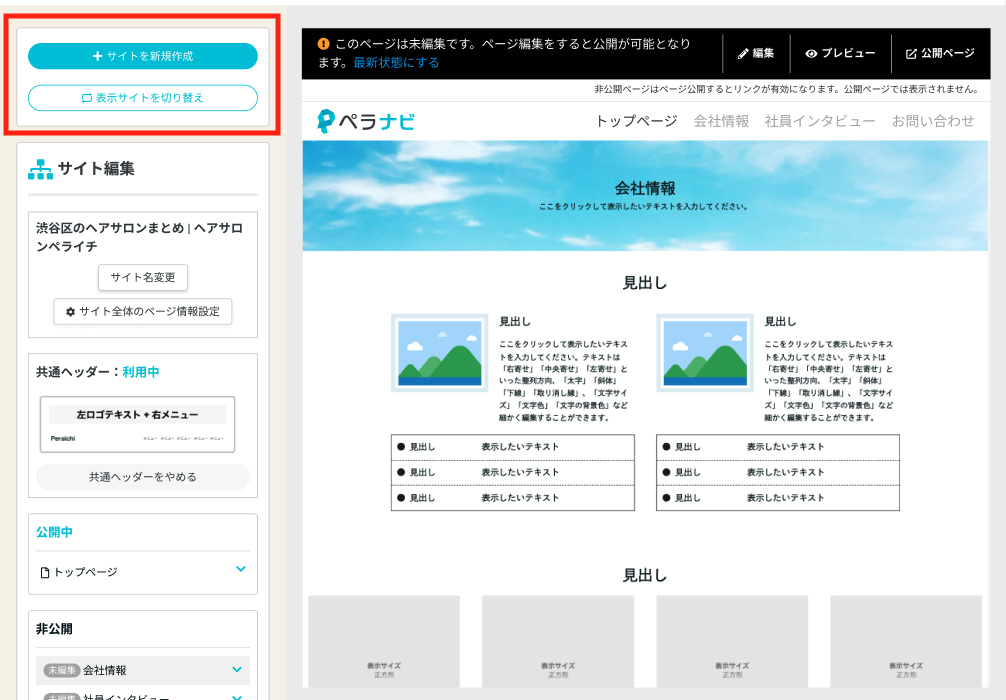
Task: Go to 社員インタビュー in the navigation menu
Action: [x=819, y=121]
